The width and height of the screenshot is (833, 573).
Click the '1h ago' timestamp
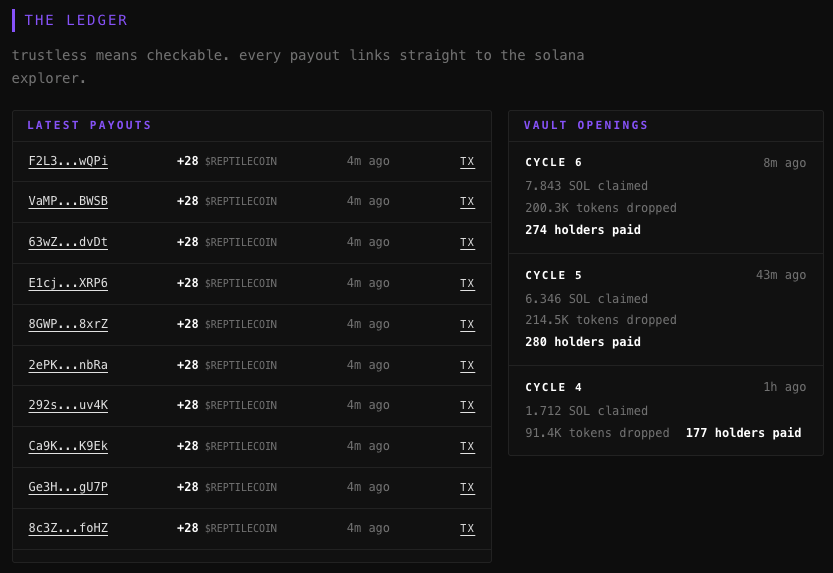[x=785, y=387]
